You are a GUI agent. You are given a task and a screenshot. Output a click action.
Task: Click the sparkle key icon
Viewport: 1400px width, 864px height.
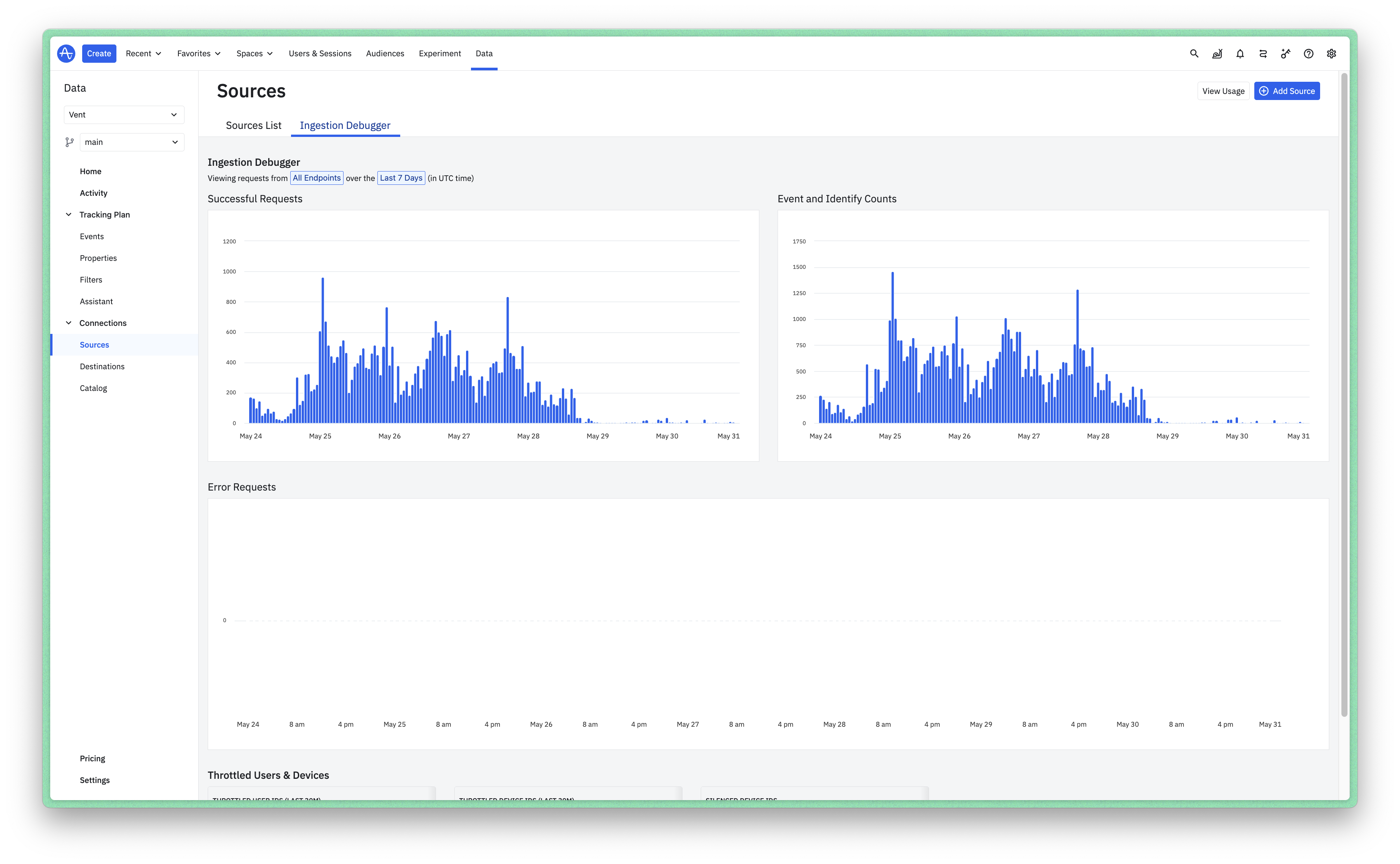[x=1285, y=54]
